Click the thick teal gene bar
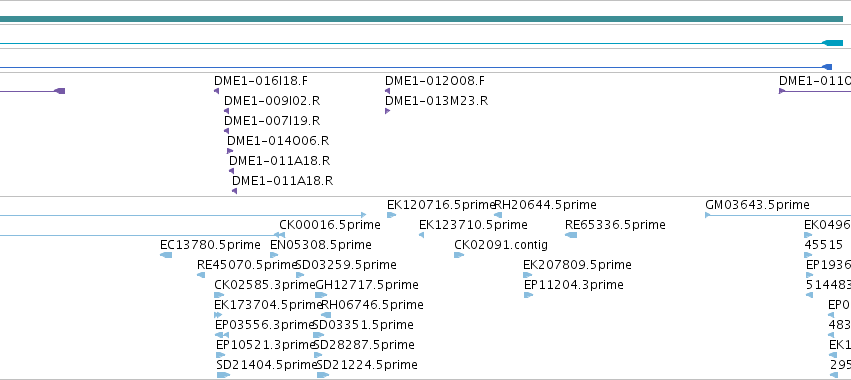Image resolution: width=851 pixels, height=380 pixels. click(x=421, y=19)
